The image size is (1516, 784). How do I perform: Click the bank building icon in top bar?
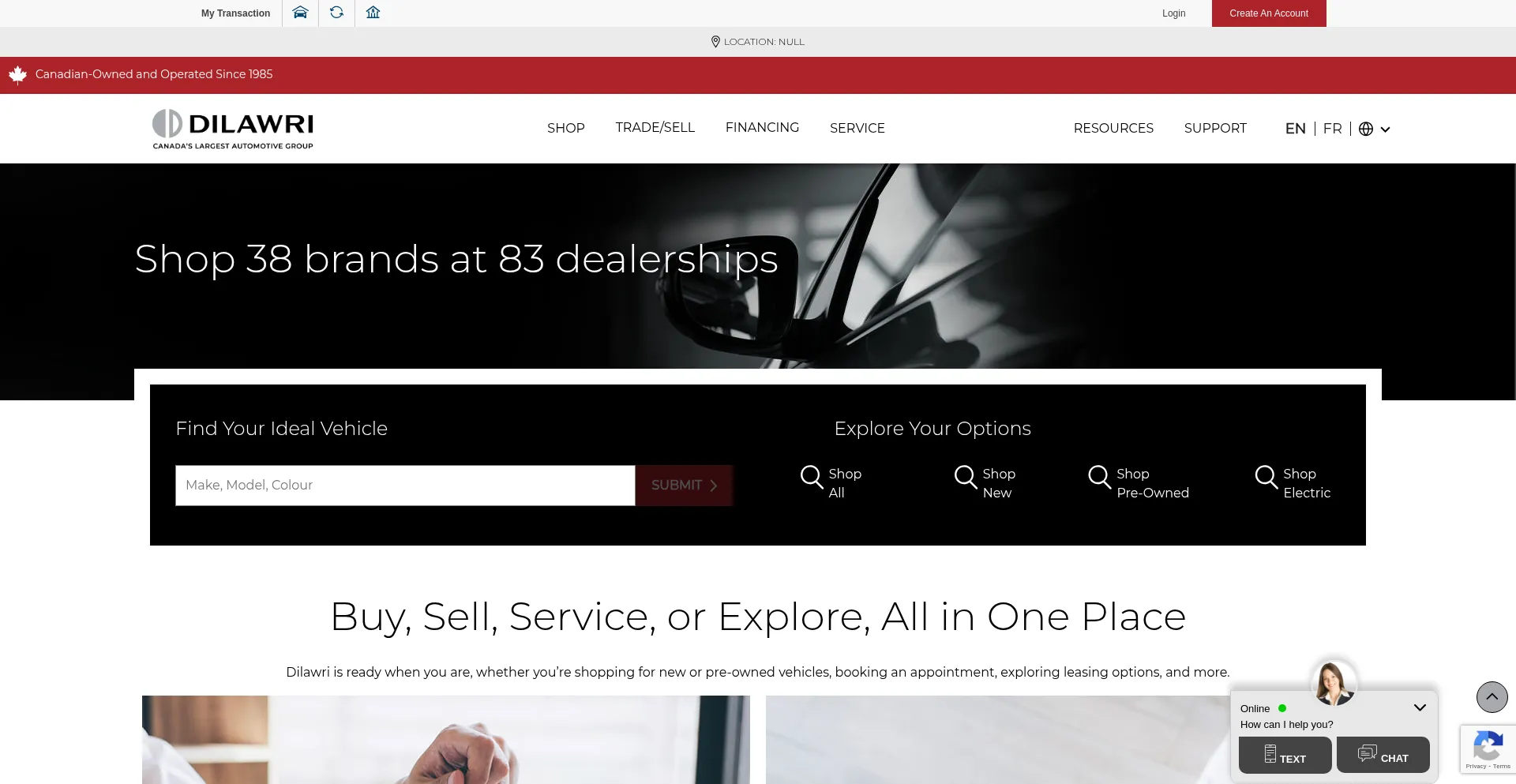click(373, 13)
